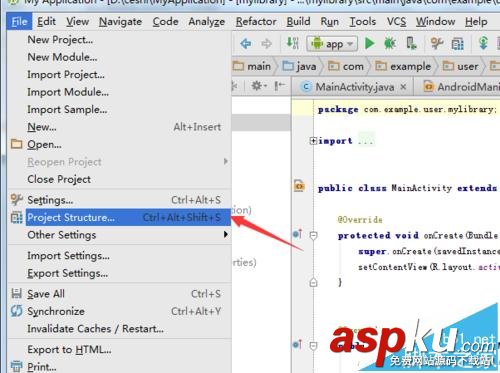Select the com breadcrumb folder
500x373 pixels.
tap(346, 66)
